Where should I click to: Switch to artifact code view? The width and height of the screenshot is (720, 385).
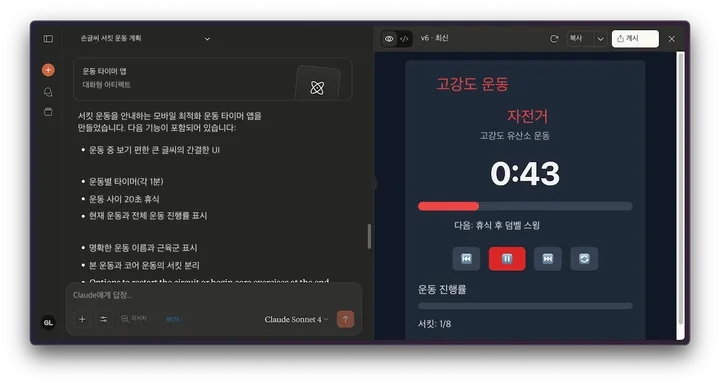click(x=404, y=39)
